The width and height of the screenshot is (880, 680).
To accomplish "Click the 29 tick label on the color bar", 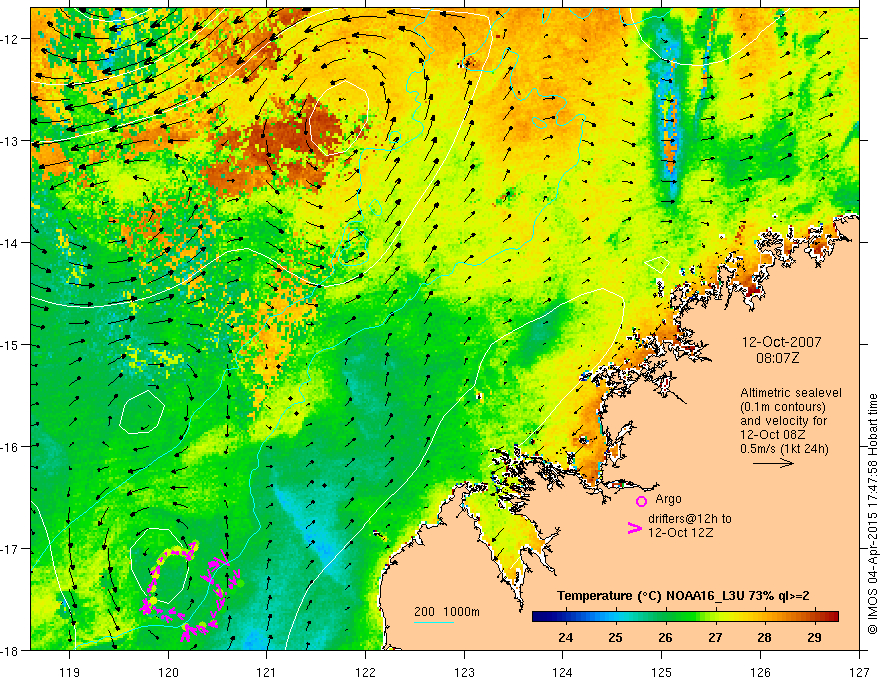I will [814, 637].
